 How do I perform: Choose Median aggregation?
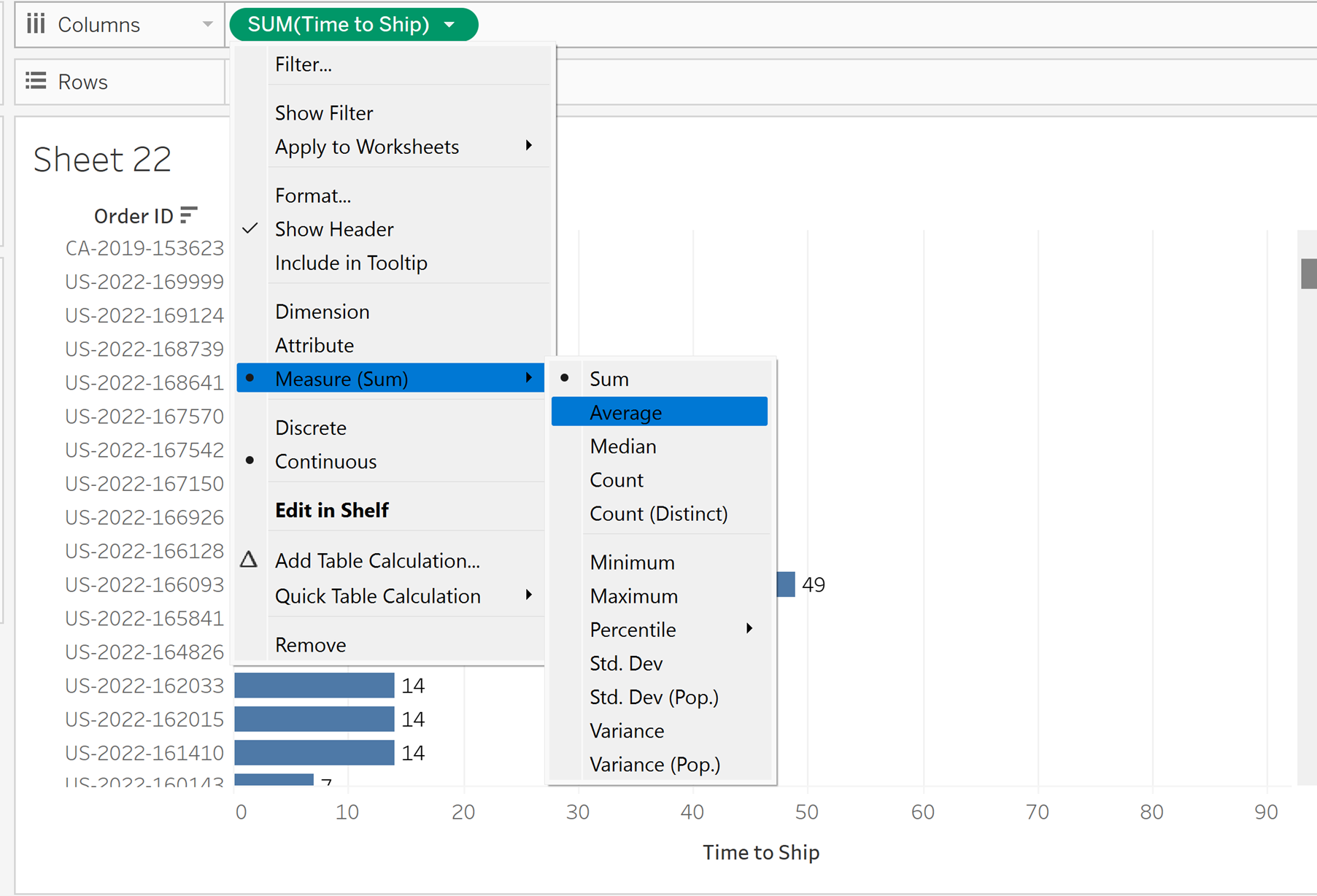[x=622, y=446]
